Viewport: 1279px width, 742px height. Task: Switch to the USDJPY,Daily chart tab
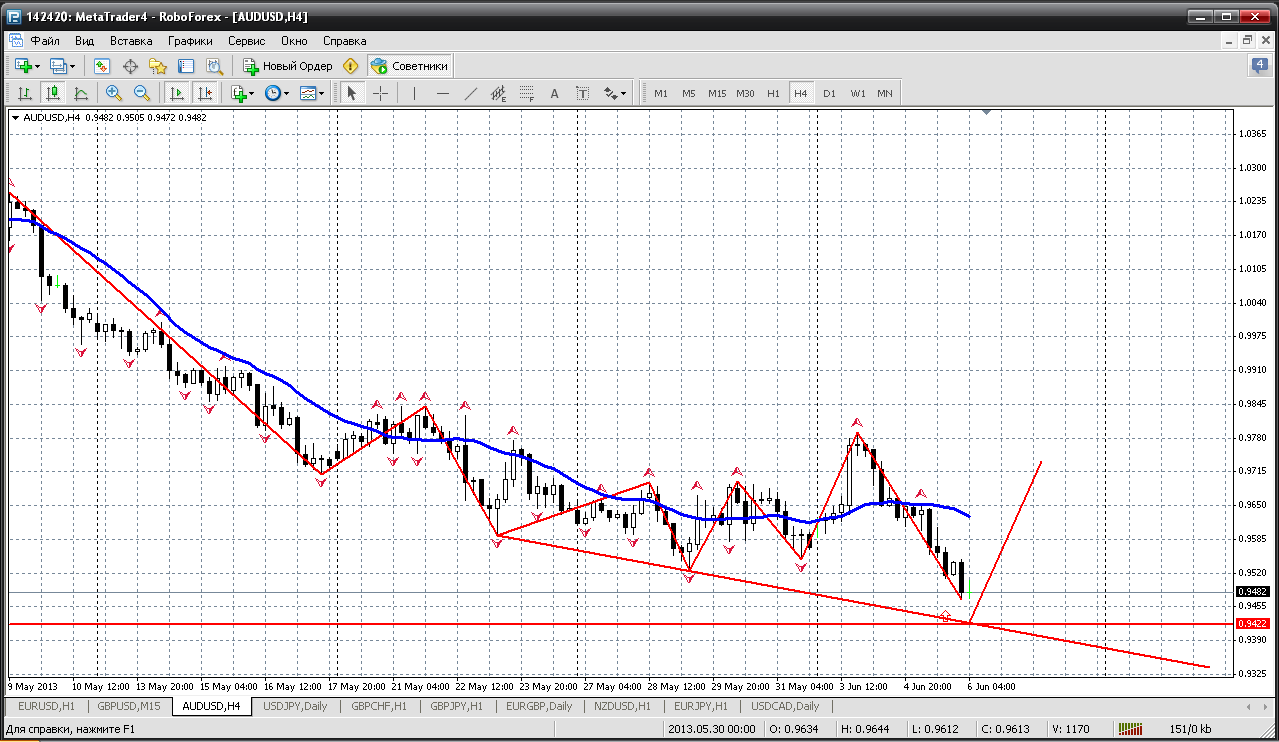[295, 706]
